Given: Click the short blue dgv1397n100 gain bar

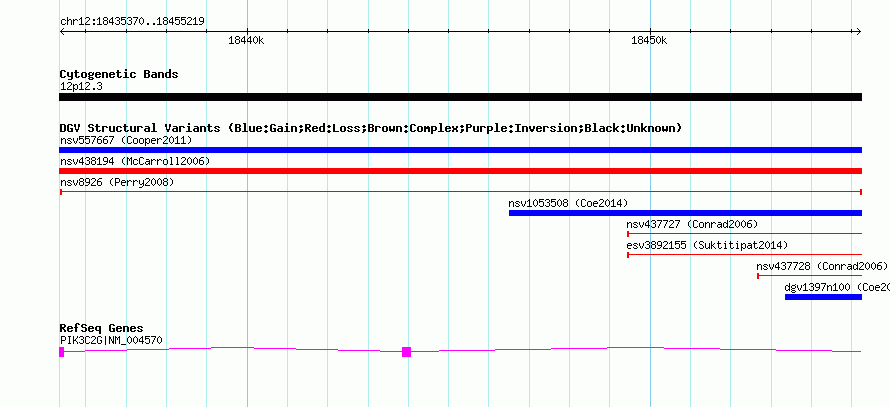Looking at the screenshot, I should [824, 297].
